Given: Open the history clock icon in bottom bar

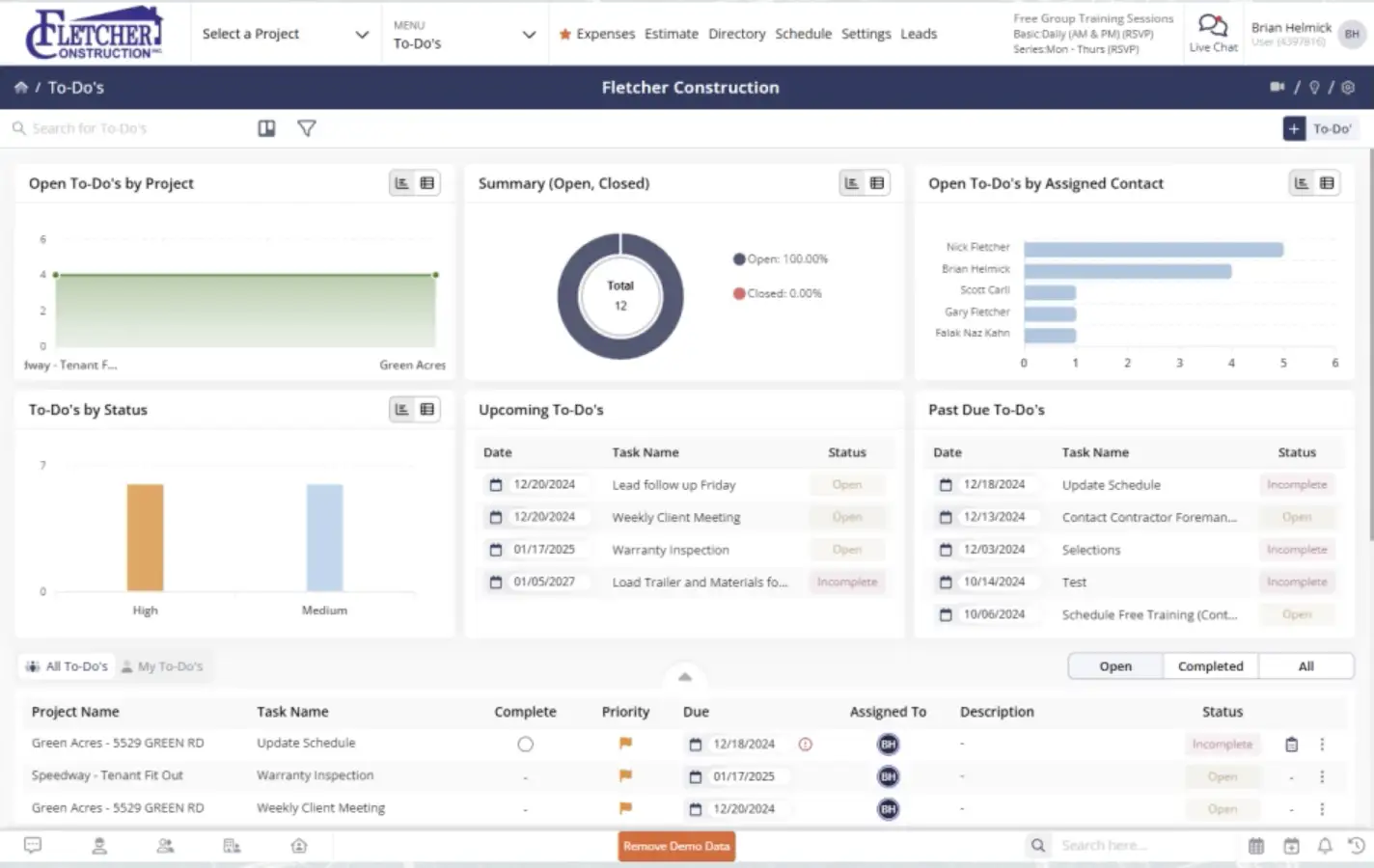Looking at the screenshot, I should pos(1357,846).
